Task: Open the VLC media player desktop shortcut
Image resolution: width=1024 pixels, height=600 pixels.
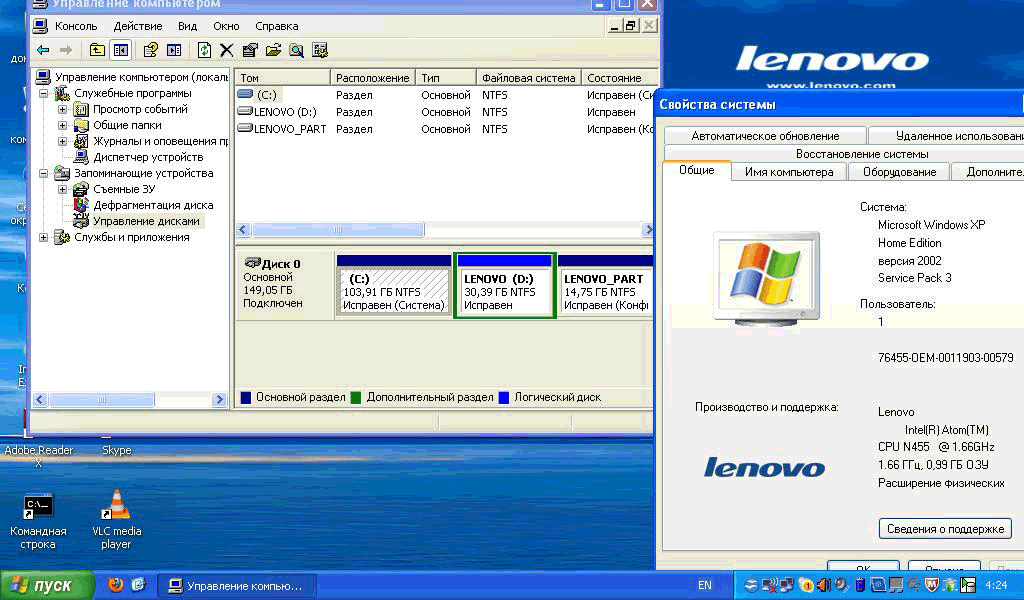Action: [116, 520]
